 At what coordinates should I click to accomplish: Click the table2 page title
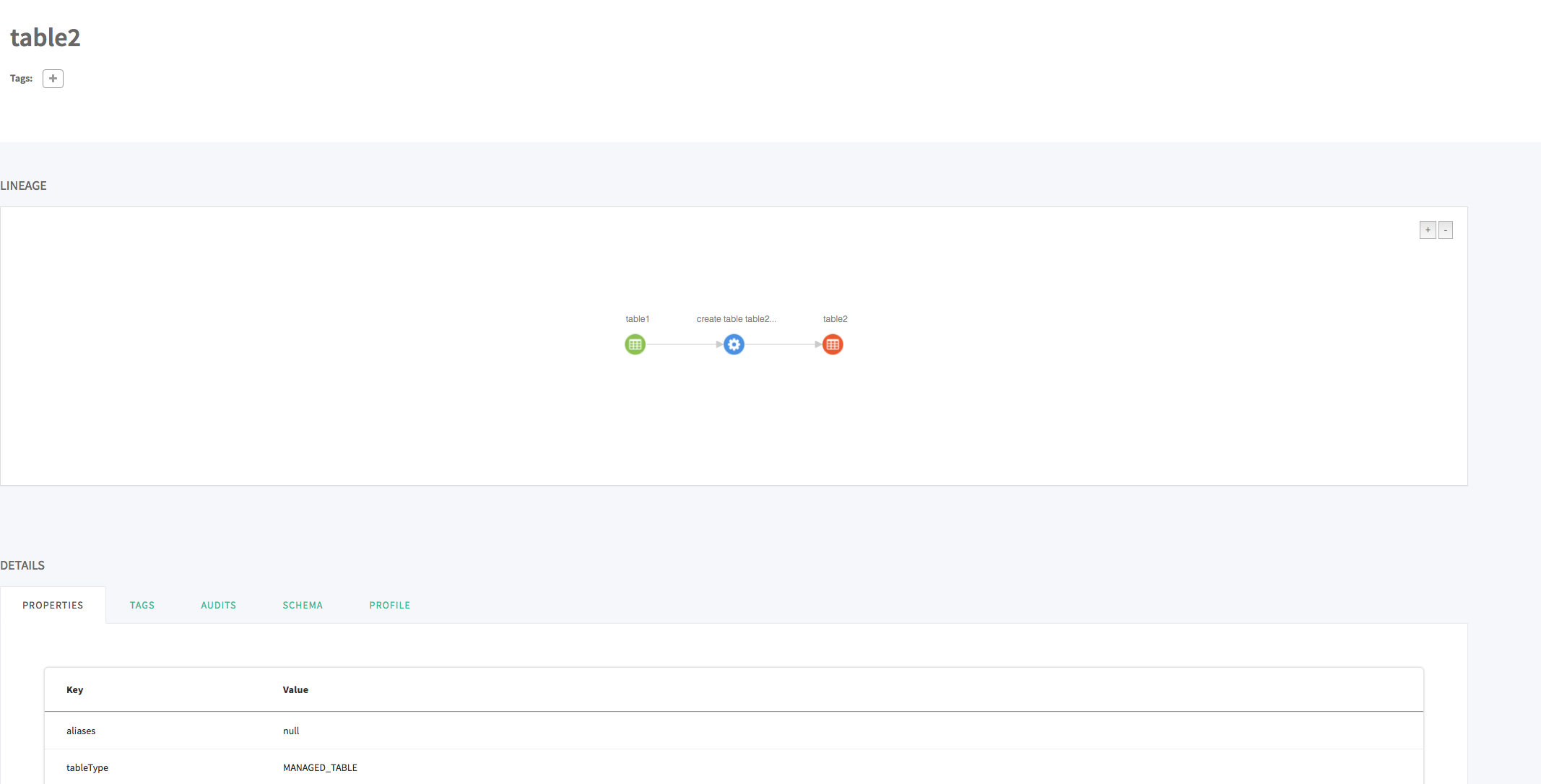click(x=45, y=38)
